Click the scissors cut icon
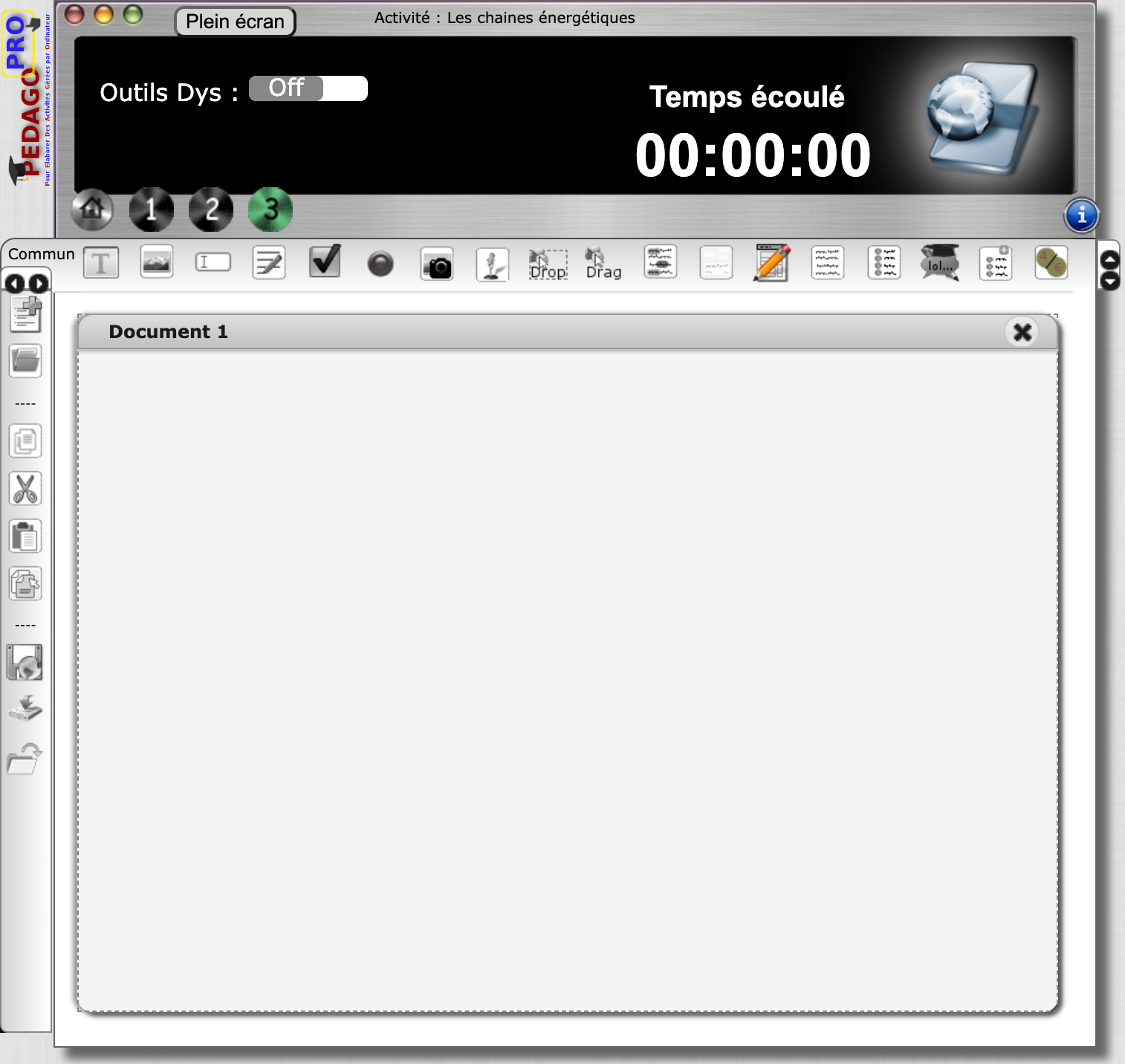The height and width of the screenshot is (1064, 1125). [25, 489]
